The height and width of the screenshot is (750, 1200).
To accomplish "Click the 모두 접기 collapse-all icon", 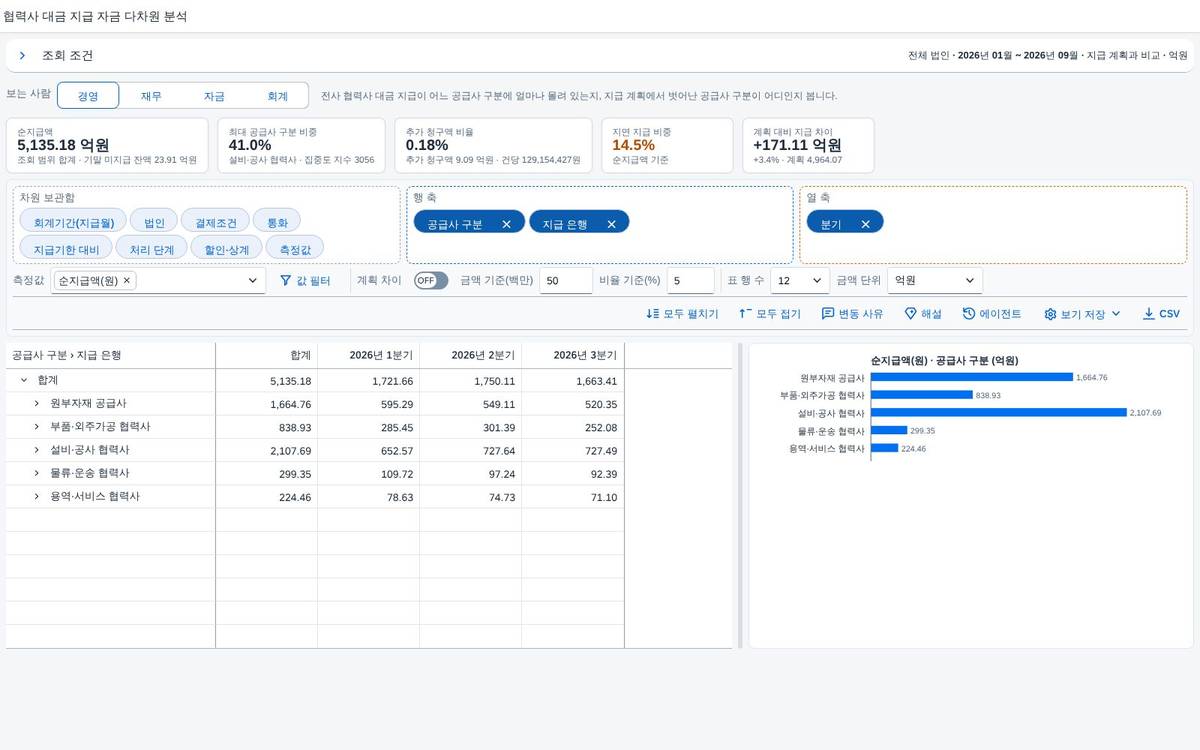I will tap(745, 314).
